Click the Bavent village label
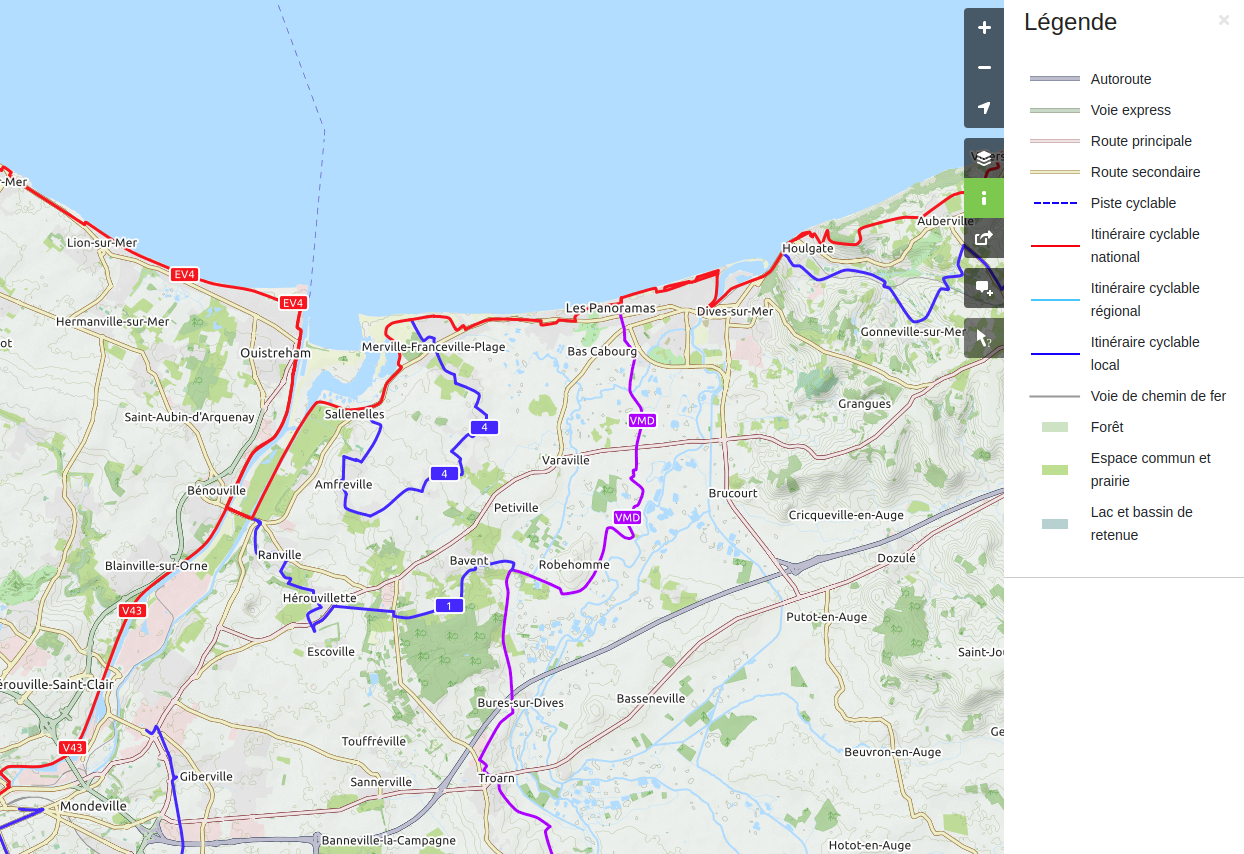The image size is (1244, 854). click(x=469, y=560)
